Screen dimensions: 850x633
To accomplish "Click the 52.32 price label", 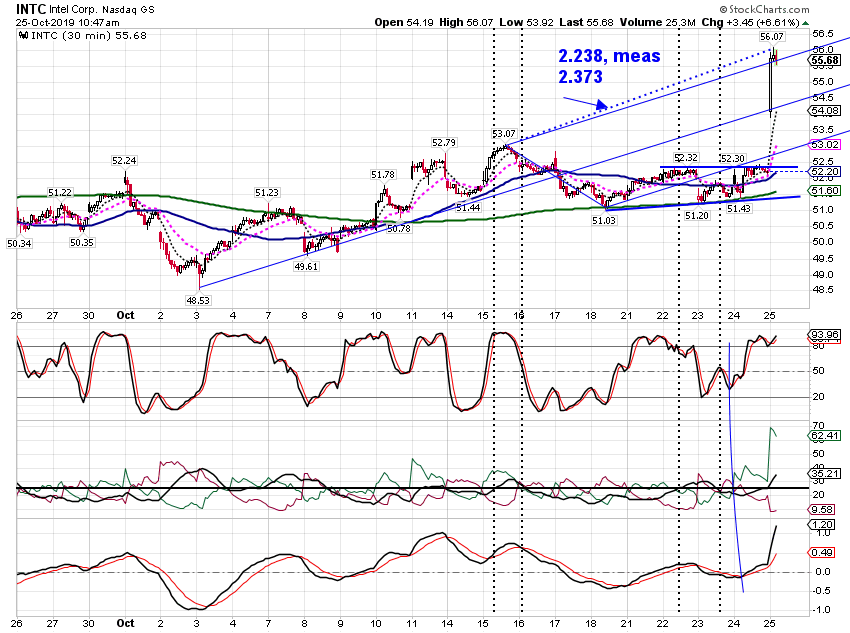I will click(686, 158).
